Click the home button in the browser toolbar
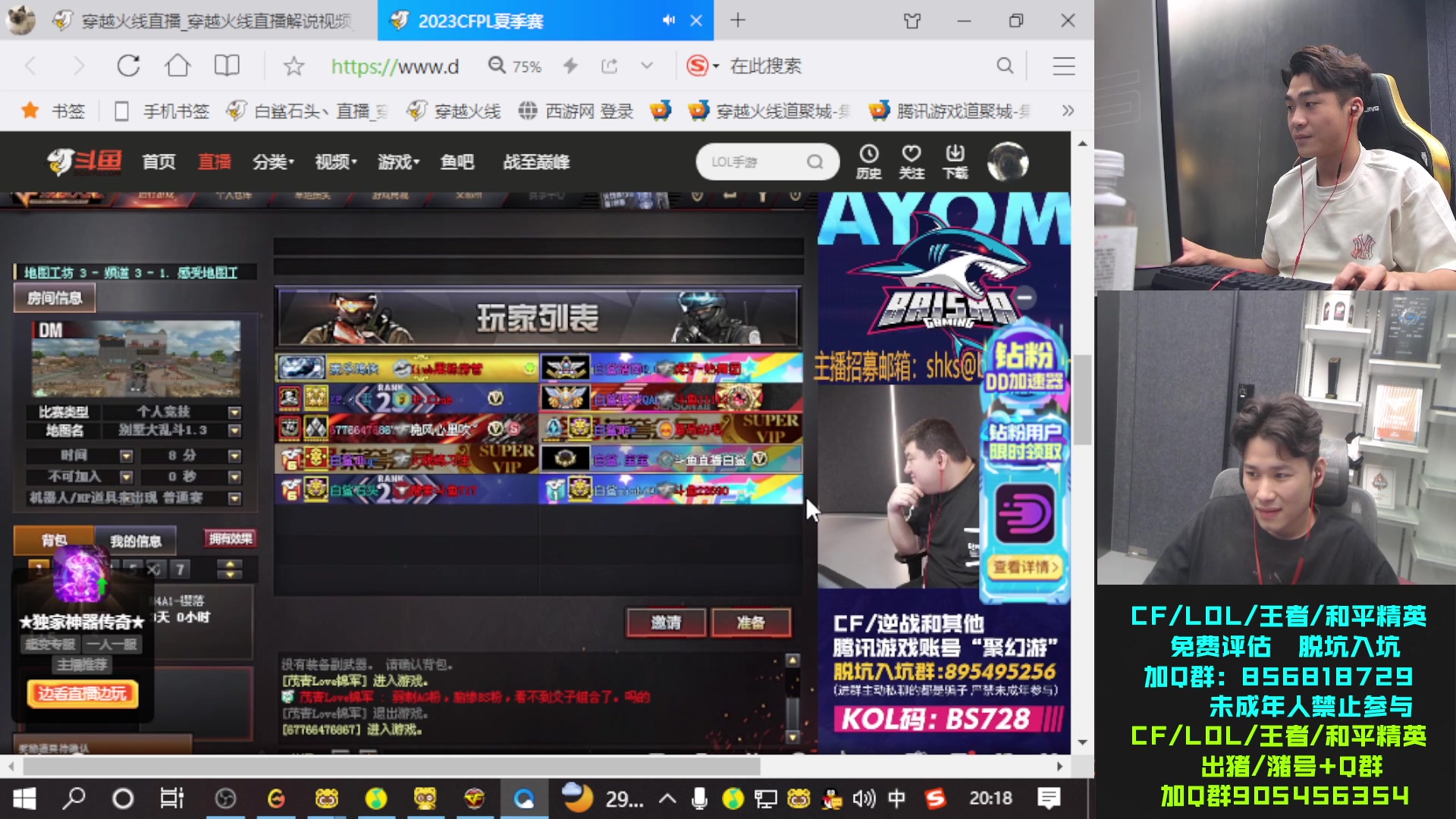Screen dimensions: 1456x819 click(x=177, y=66)
